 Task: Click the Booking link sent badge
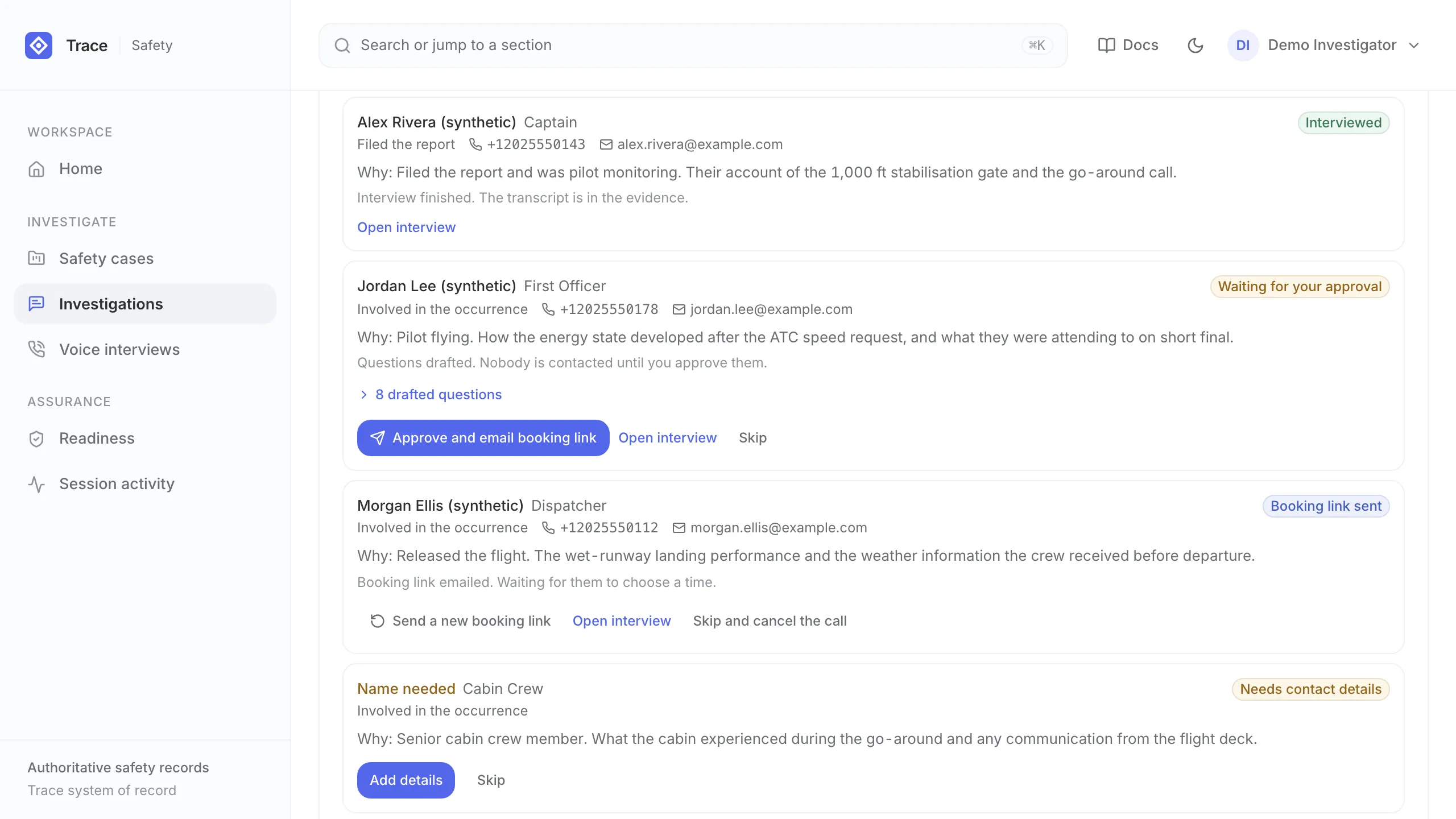[1326, 506]
